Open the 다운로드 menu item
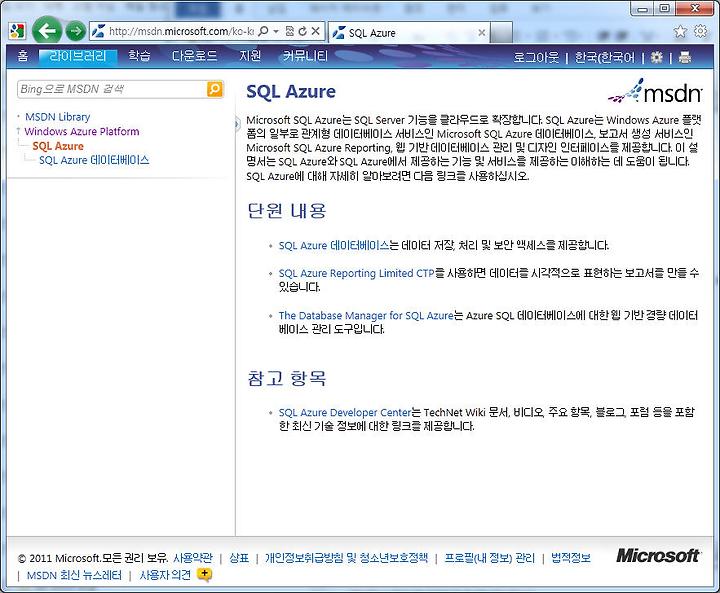 194,56
